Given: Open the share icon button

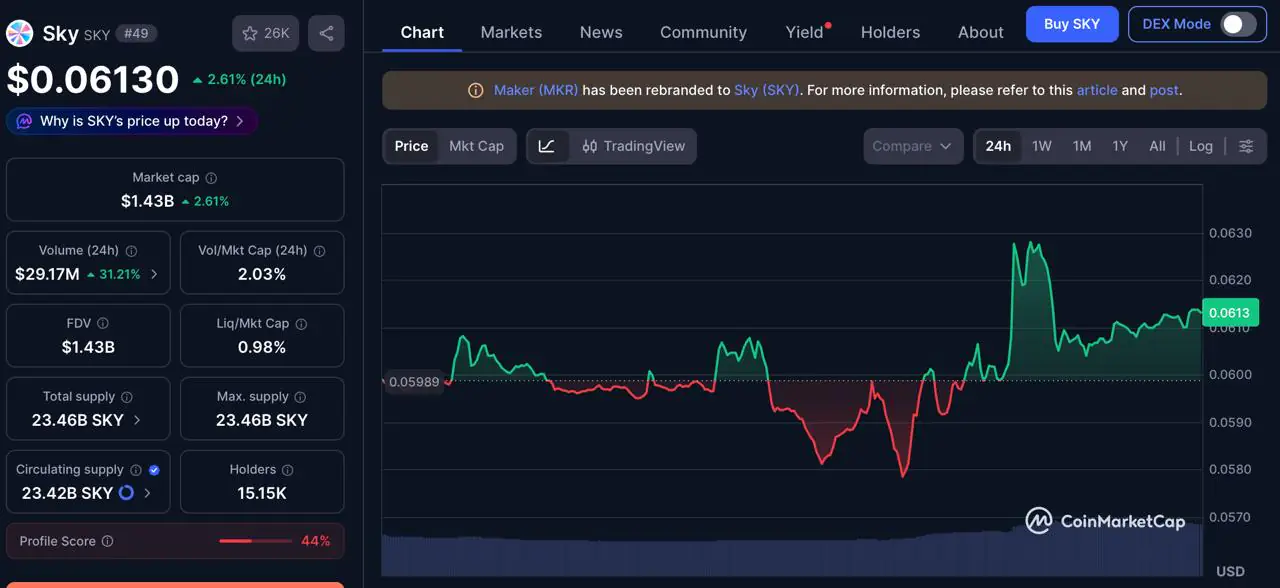Looking at the screenshot, I should click(326, 33).
